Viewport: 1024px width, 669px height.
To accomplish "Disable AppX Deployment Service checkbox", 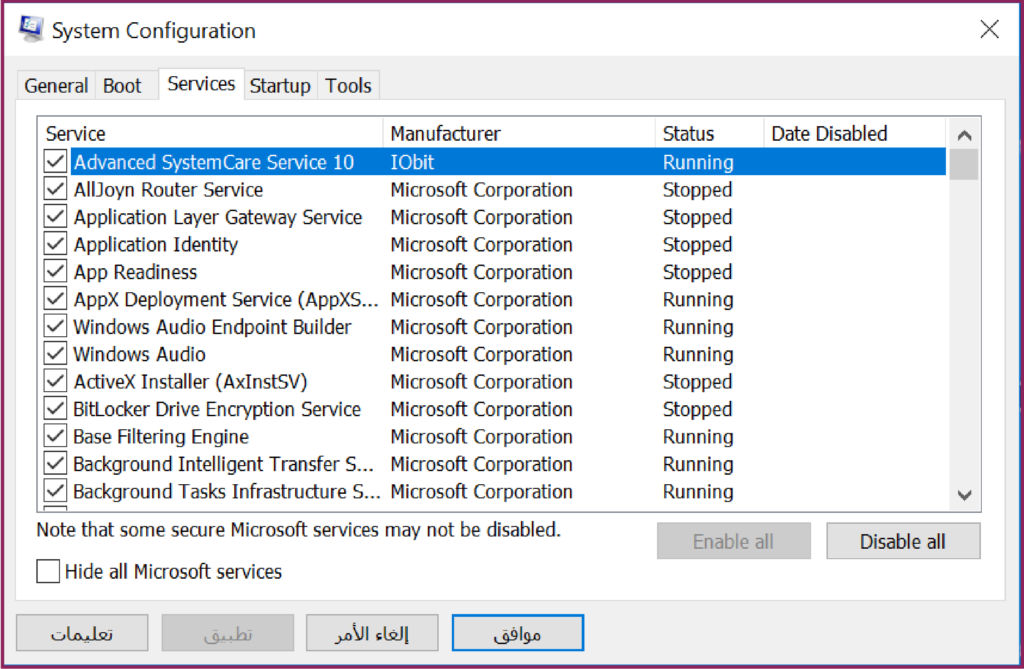I will [x=56, y=299].
